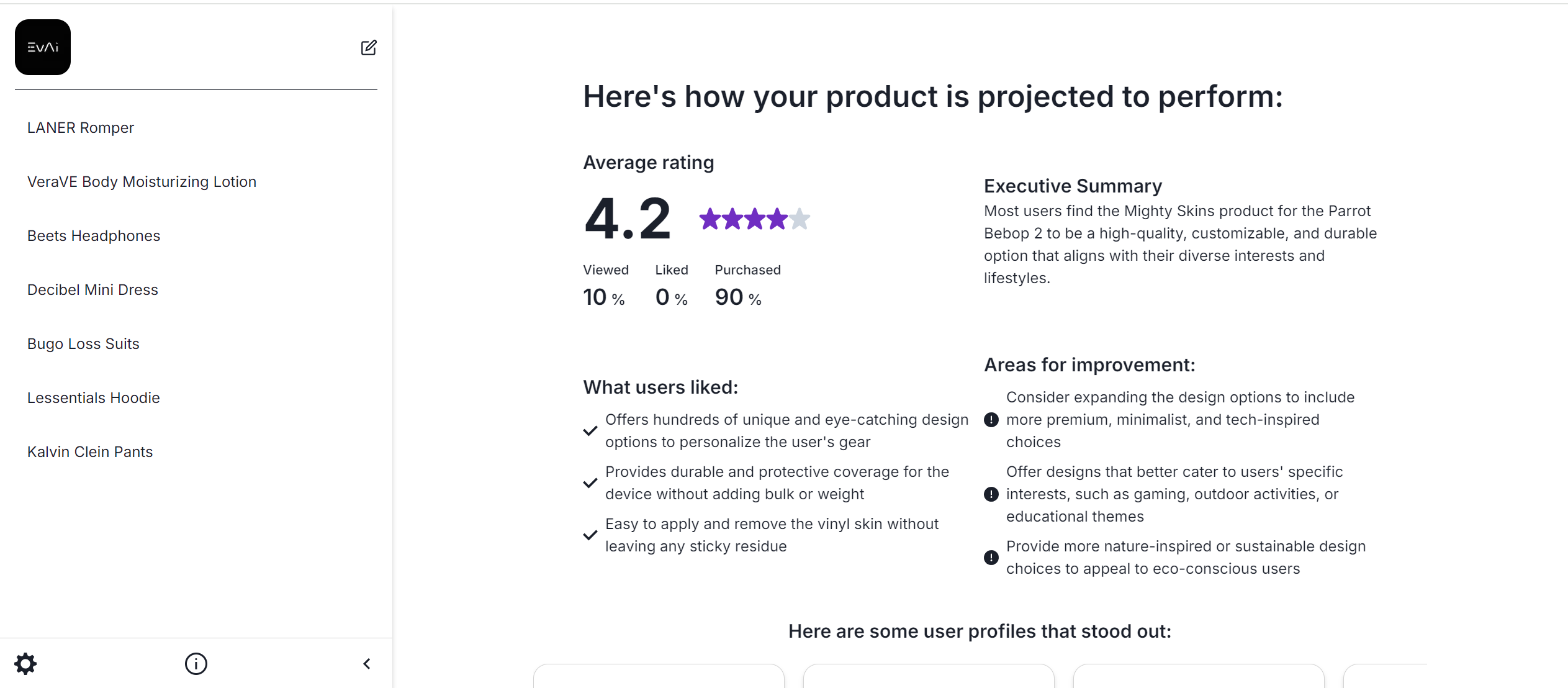Select Lessentials Hoodie from the list

point(94,398)
